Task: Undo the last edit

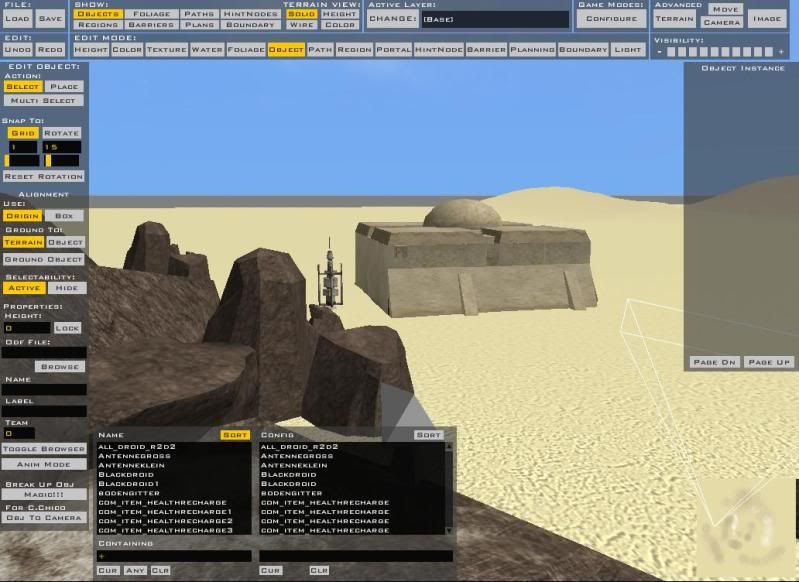Action: click(17, 49)
